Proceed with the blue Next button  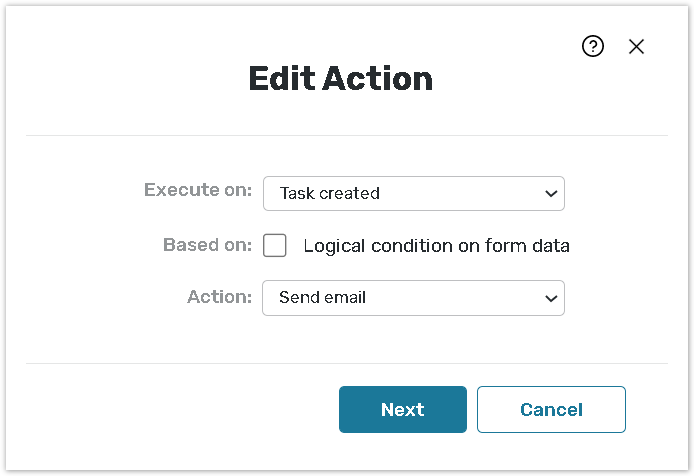coord(402,409)
